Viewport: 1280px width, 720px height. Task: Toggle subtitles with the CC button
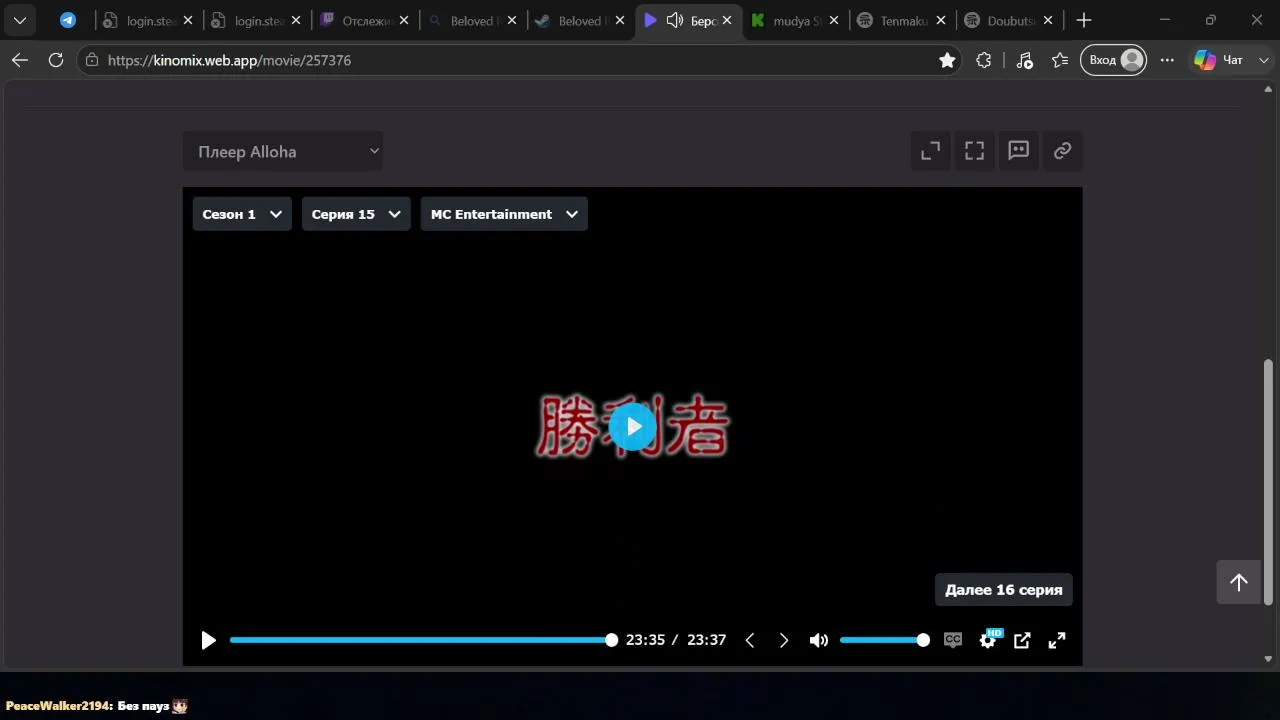click(953, 640)
